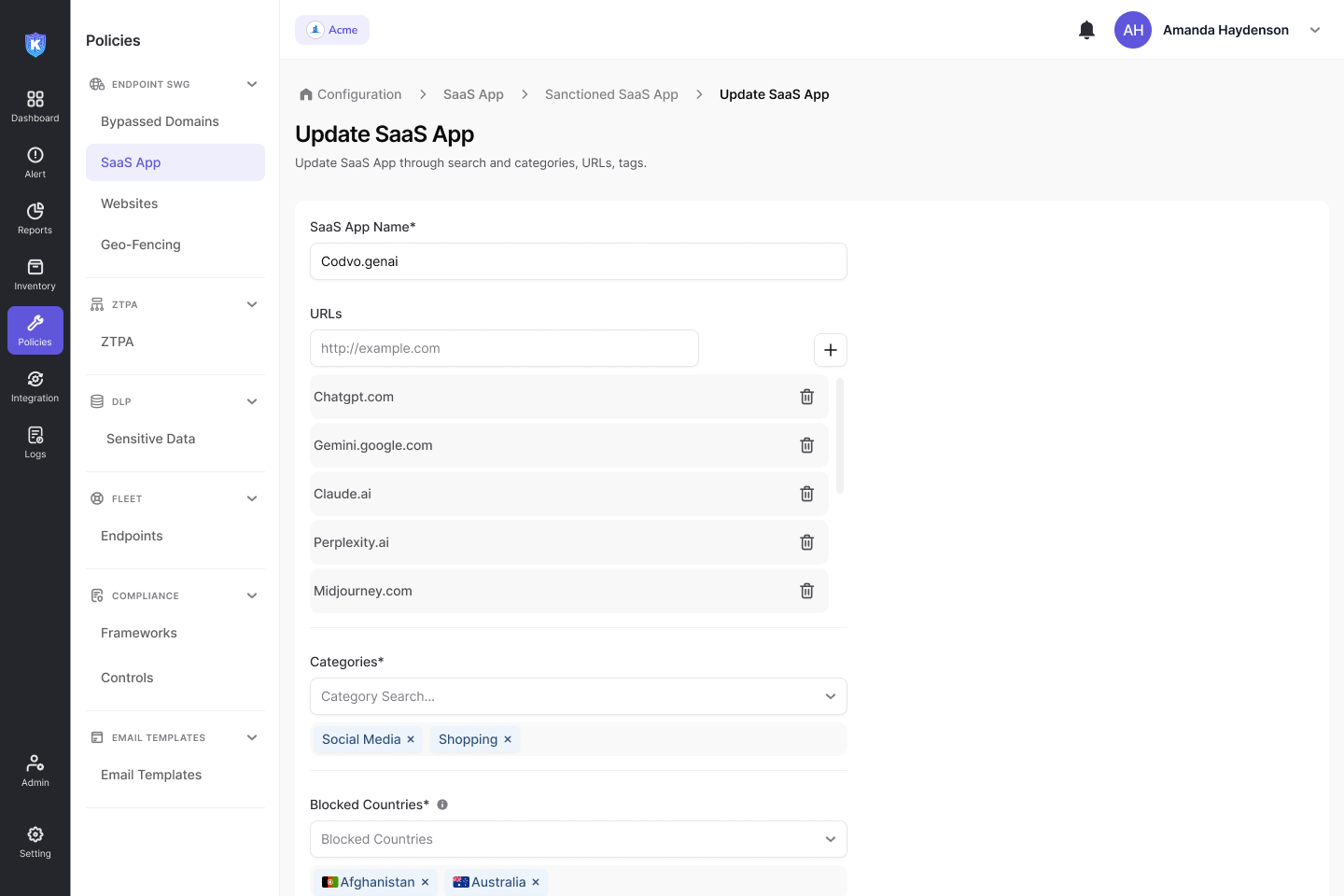Image resolution: width=1344 pixels, height=896 pixels.
Task: Remove Afghanistan from blocked countries
Action: pos(425,882)
